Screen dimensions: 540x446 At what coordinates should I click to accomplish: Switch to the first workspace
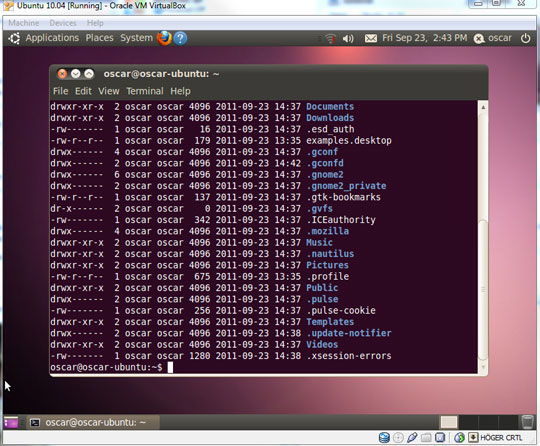[449, 422]
